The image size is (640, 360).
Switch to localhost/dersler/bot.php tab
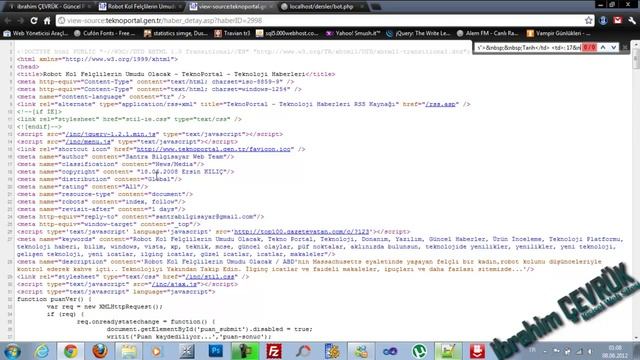click(x=322, y=7)
